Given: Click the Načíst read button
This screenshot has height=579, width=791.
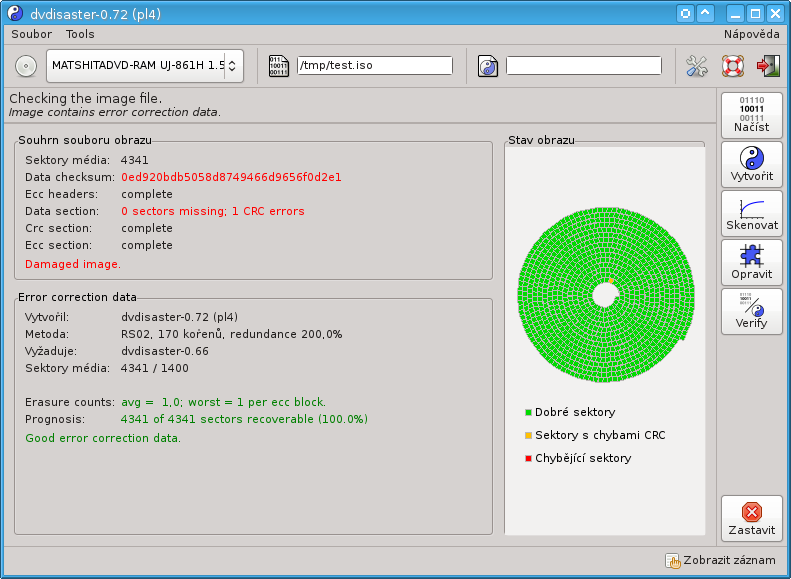Looking at the screenshot, I should click(x=752, y=115).
